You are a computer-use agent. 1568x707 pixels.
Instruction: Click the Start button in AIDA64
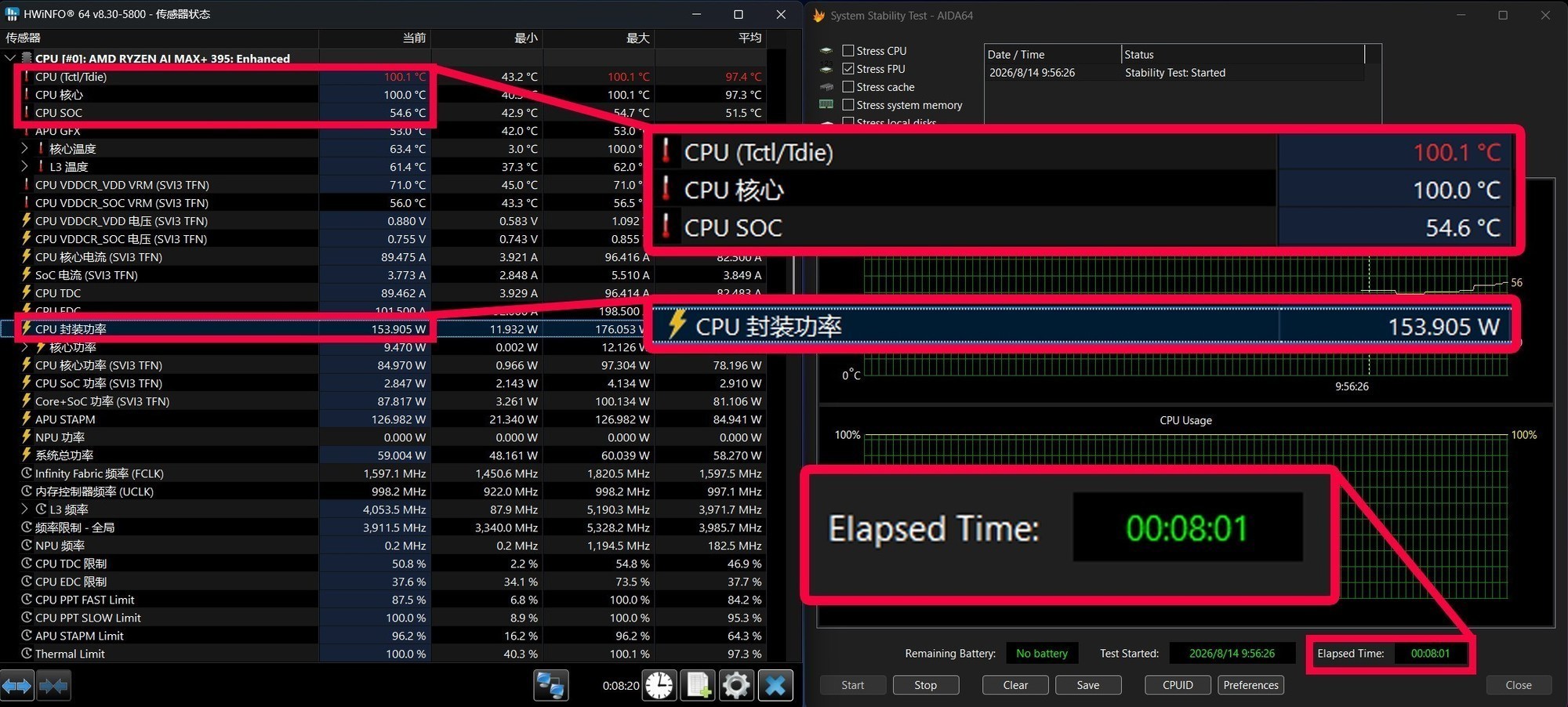(853, 685)
